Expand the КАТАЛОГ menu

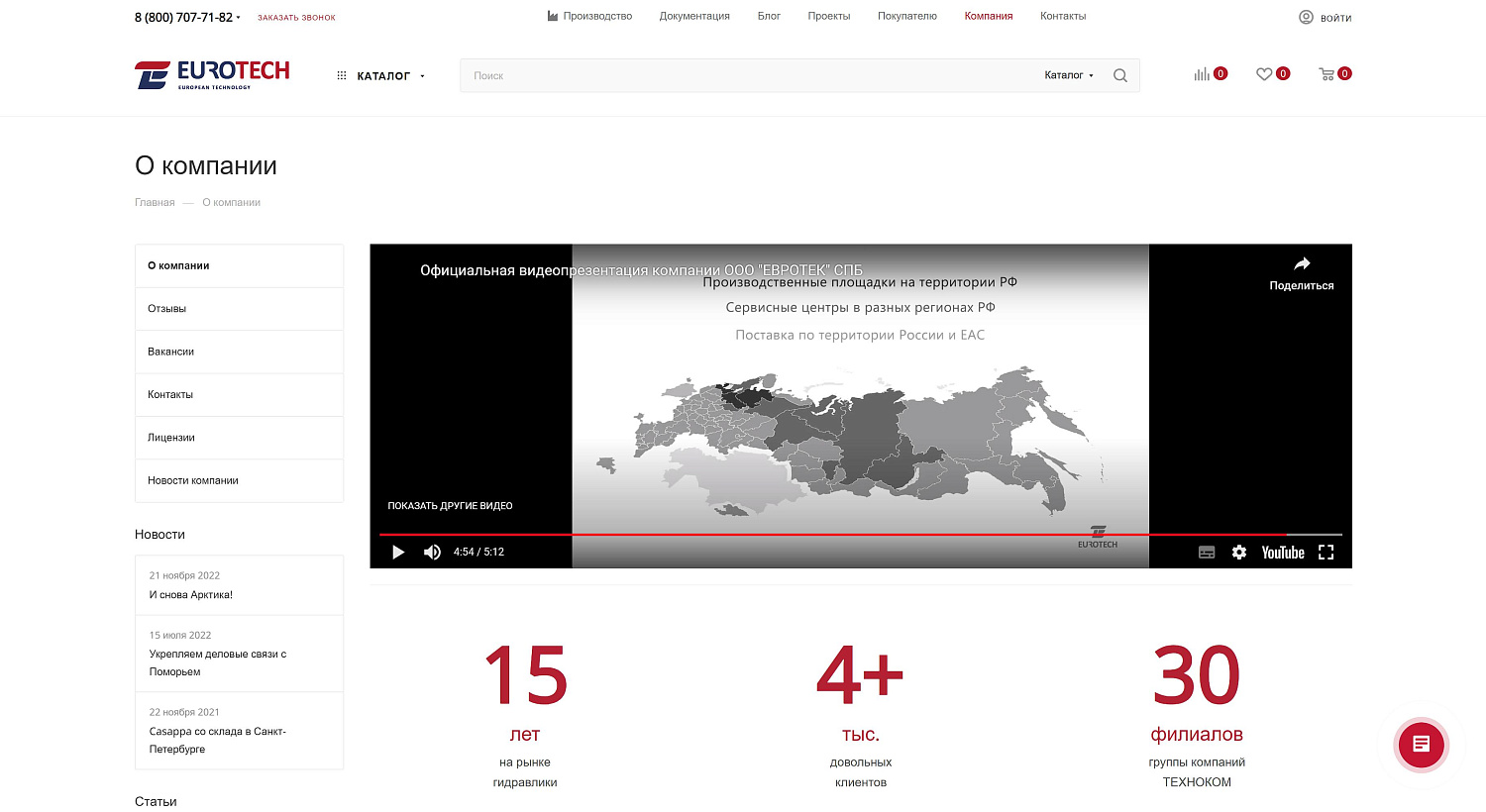click(381, 76)
